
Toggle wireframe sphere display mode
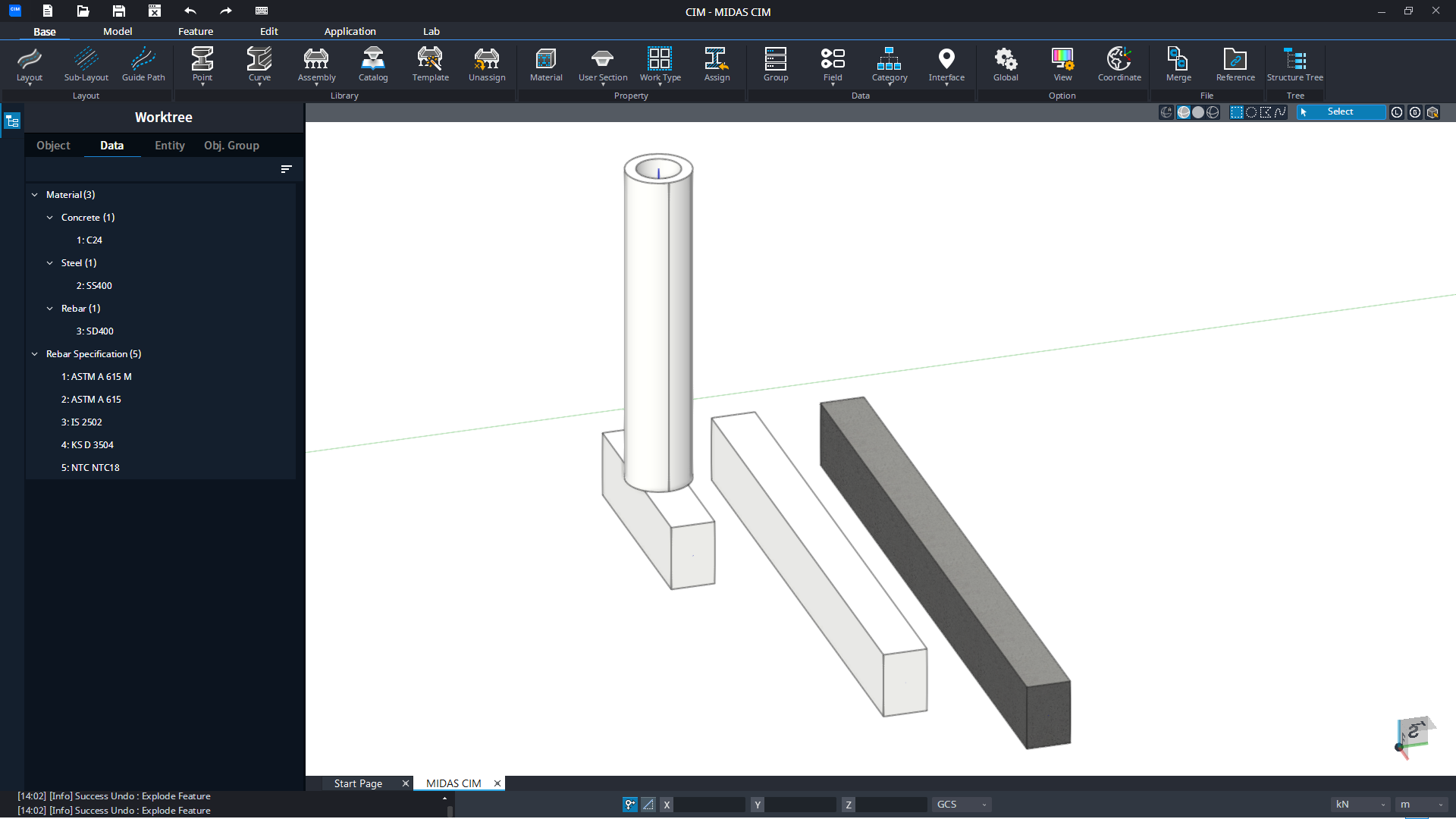coord(1213,112)
